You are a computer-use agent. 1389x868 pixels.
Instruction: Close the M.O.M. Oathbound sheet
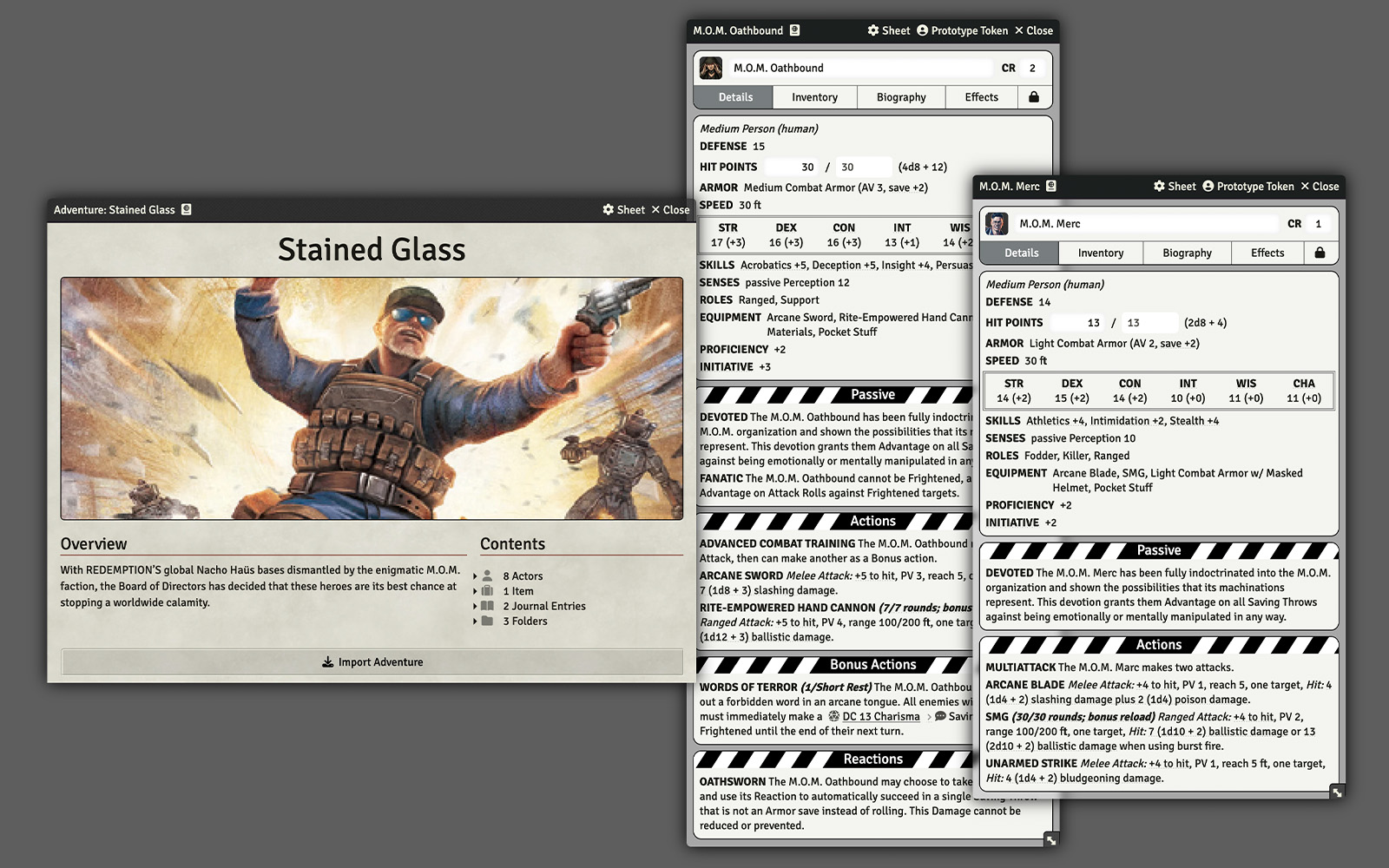pyautogui.click(x=1034, y=30)
